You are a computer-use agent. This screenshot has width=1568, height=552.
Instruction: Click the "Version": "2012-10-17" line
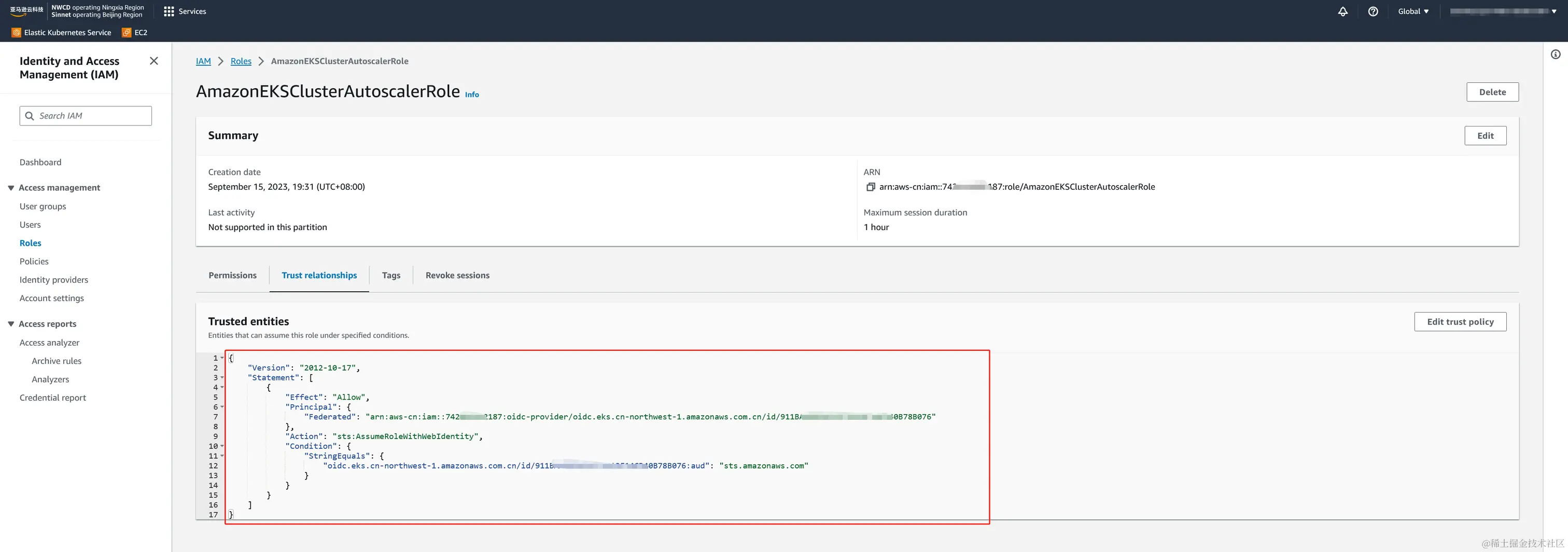304,367
